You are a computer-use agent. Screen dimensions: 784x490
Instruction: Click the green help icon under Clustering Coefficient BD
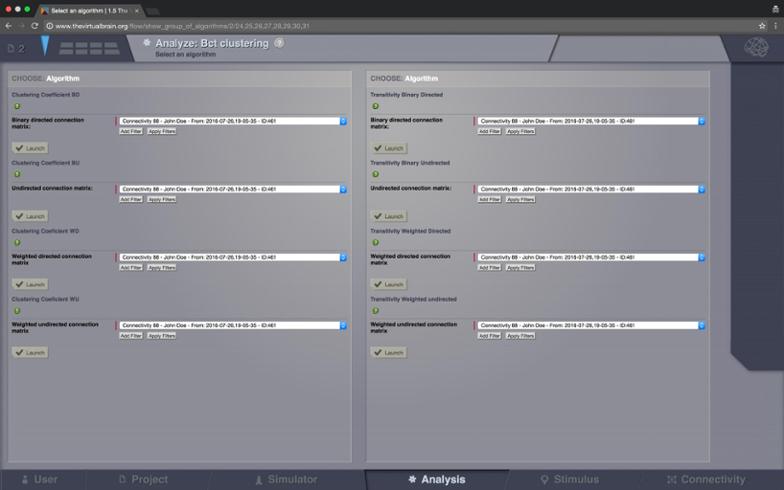point(16,106)
